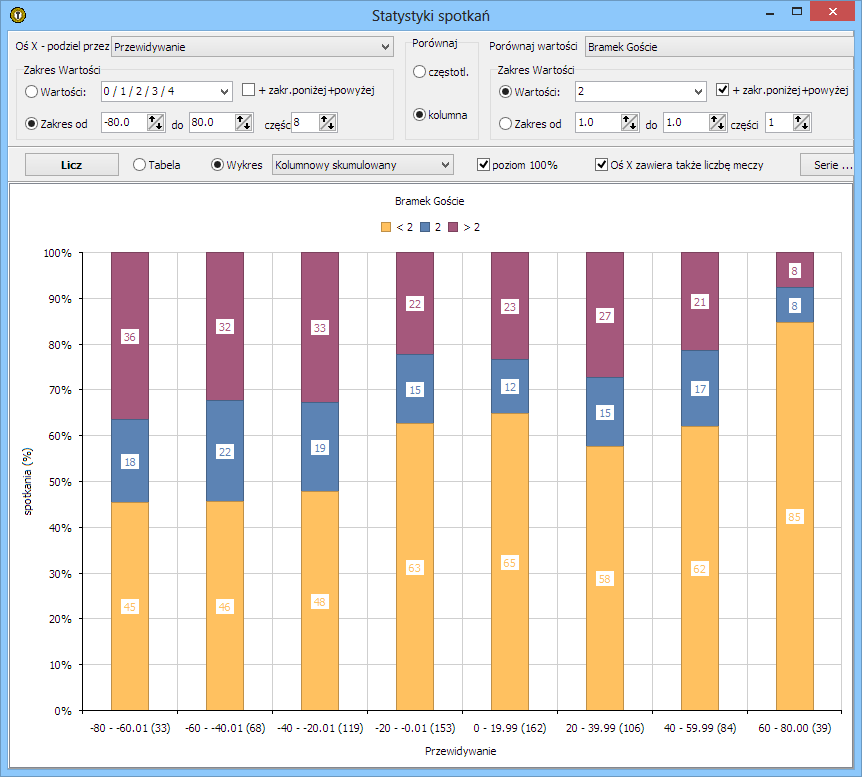Click the app icon in title bar

[18, 15]
